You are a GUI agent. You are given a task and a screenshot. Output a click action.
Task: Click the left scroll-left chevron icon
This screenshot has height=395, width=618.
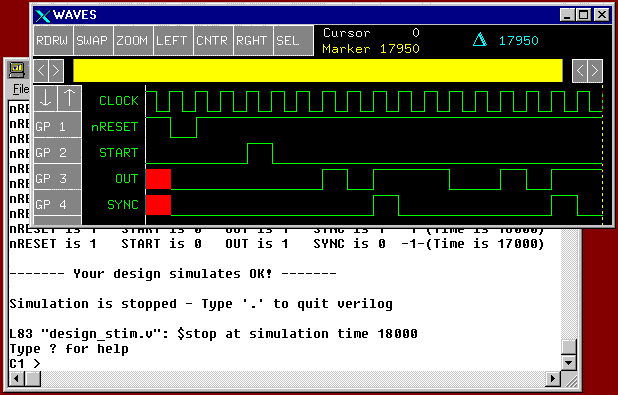41,71
